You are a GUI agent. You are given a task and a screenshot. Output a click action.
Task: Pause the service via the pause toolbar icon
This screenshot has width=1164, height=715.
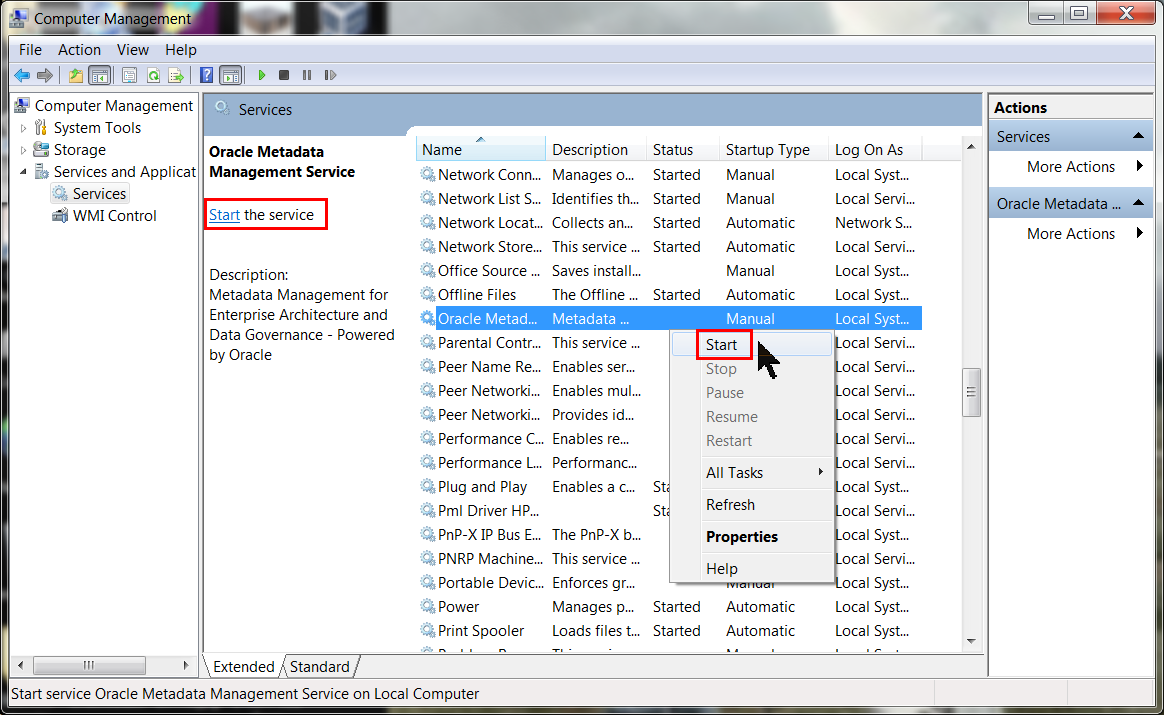pos(307,74)
